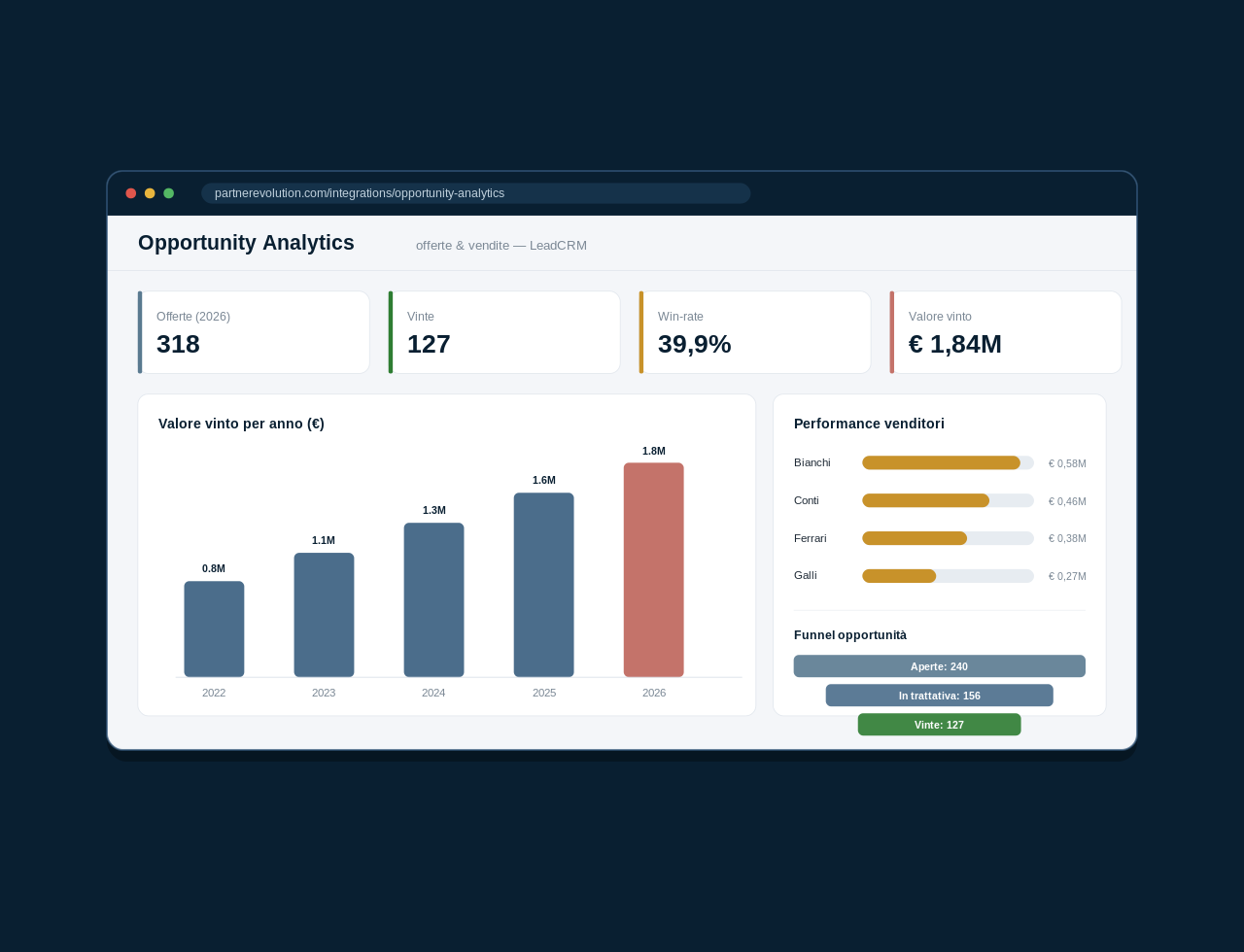Open the Win-rate 39,9% card
1244x952 pixels.
pyautogui.click(x=755, y=332)
